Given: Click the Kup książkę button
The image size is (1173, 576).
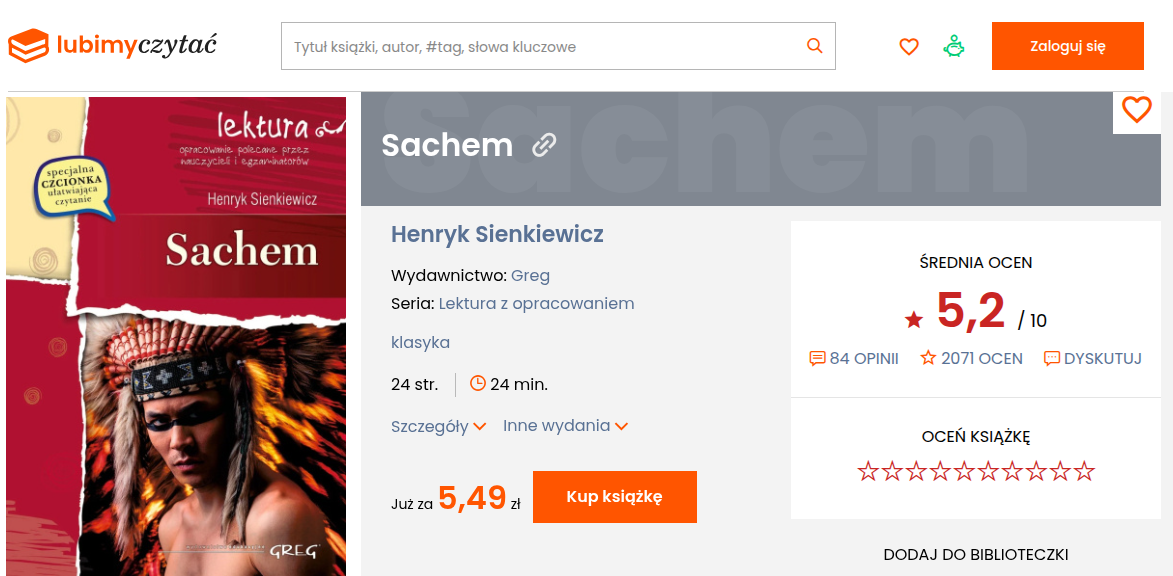Looking at the screenshot, I should [614, 497].
